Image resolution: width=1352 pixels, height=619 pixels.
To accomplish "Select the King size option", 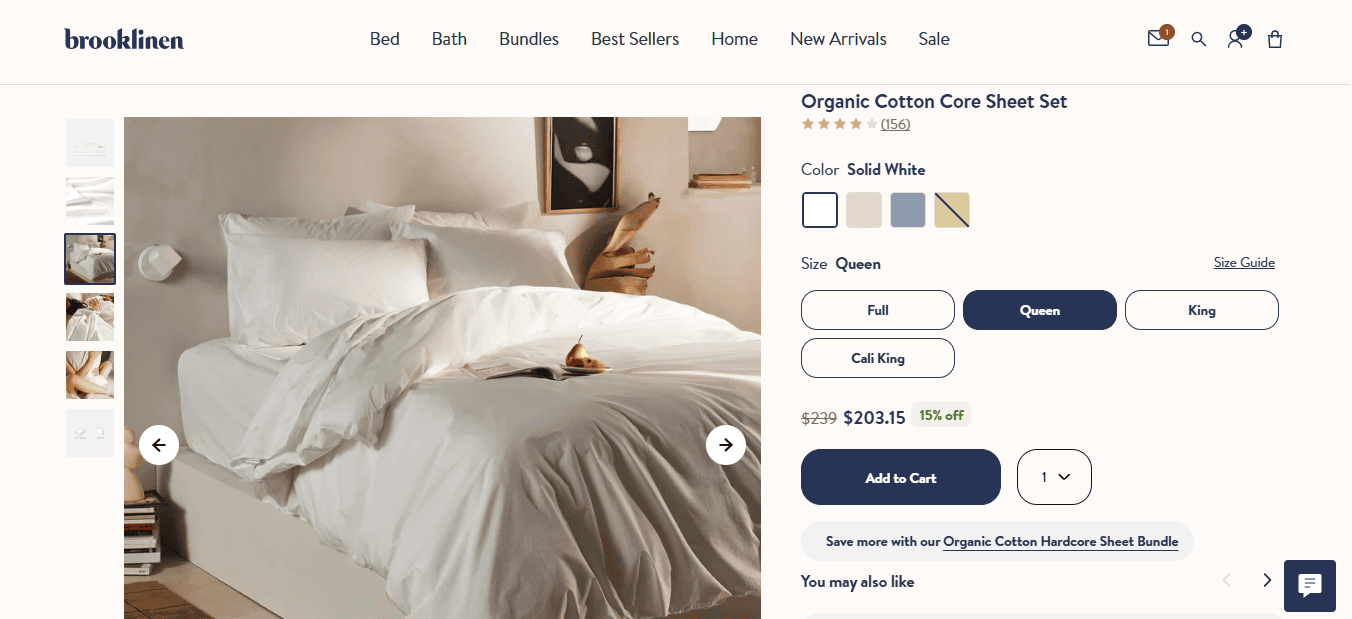I will (x=1202, y=310).
